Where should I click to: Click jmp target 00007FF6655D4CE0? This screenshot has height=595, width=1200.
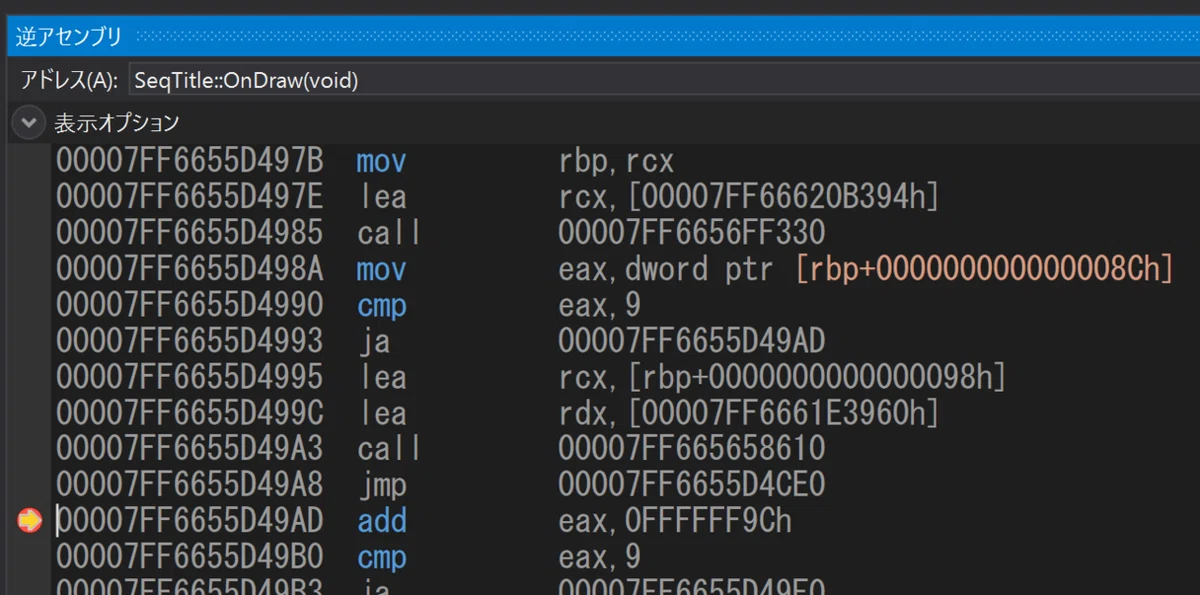(692, 485)
